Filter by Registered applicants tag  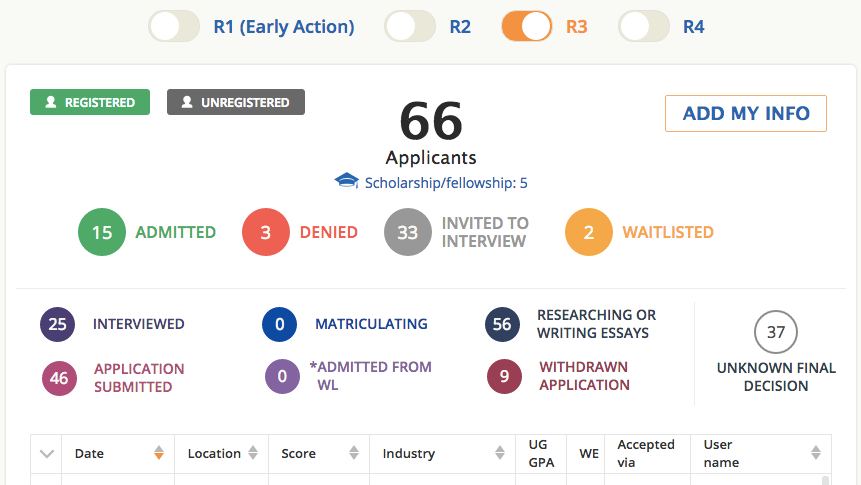(90, 102)
